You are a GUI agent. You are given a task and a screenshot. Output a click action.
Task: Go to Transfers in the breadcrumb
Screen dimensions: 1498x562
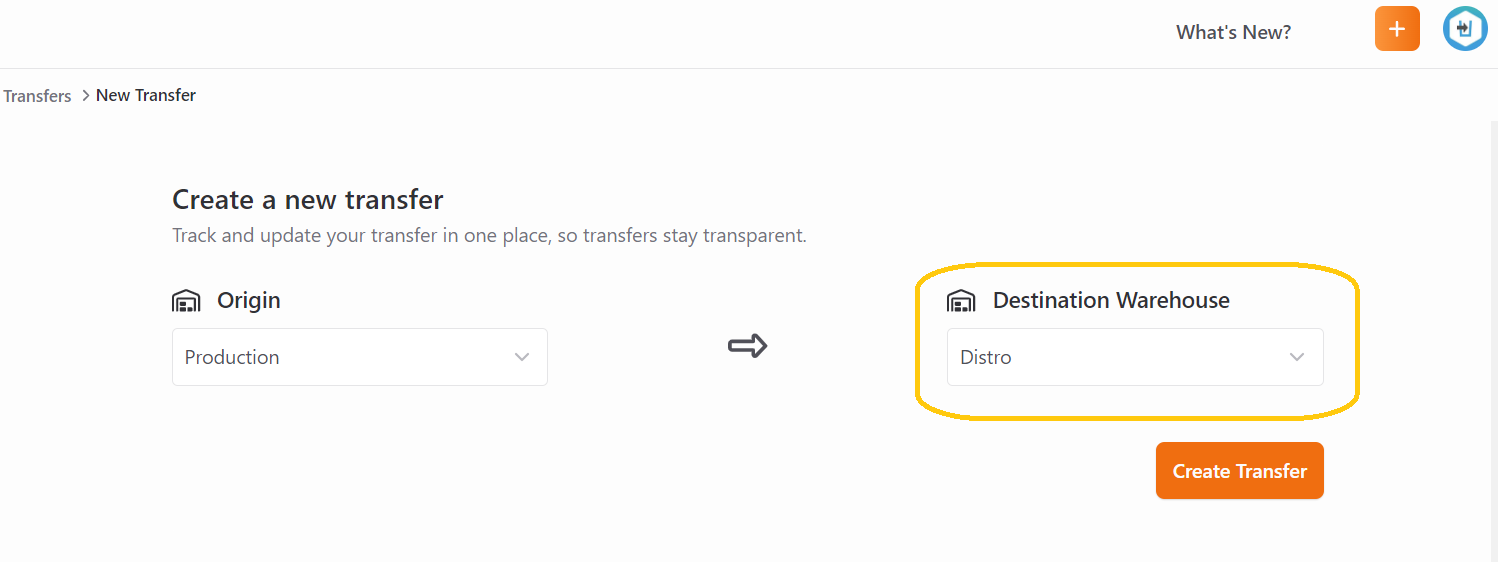pos(37,96)
